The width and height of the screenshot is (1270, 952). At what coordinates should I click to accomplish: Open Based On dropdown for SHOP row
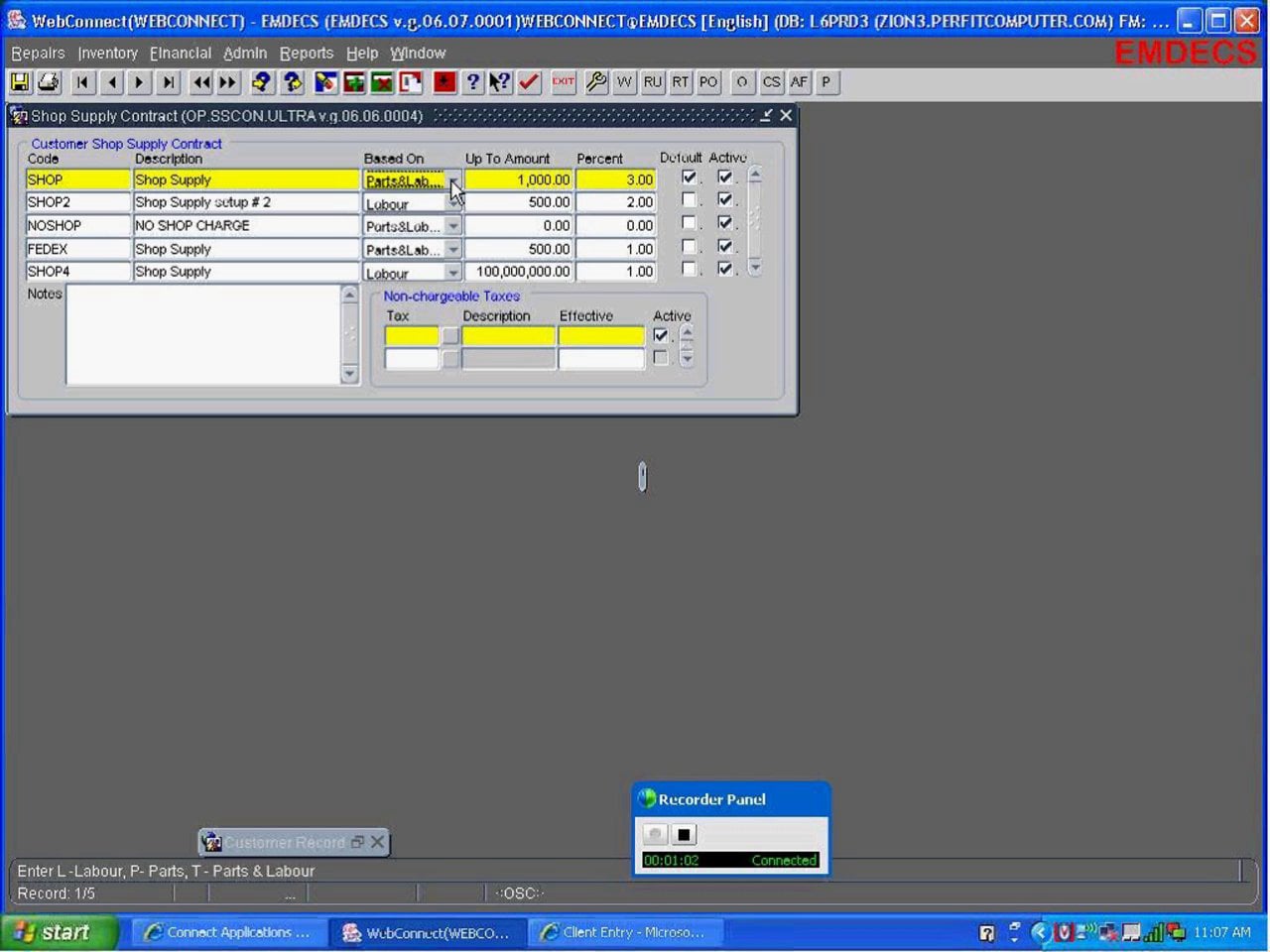(452, 179)
